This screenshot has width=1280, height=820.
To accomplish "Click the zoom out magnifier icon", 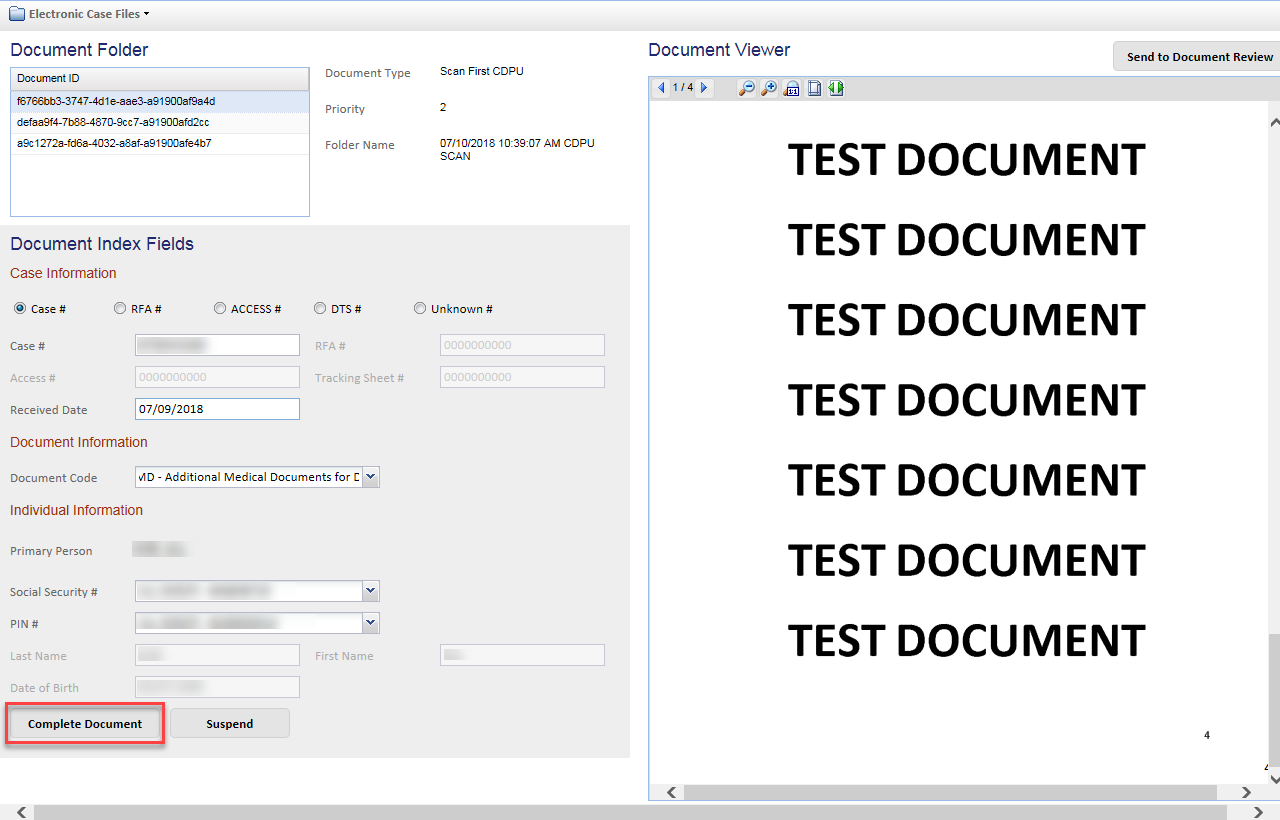I will tap(746, 88).
